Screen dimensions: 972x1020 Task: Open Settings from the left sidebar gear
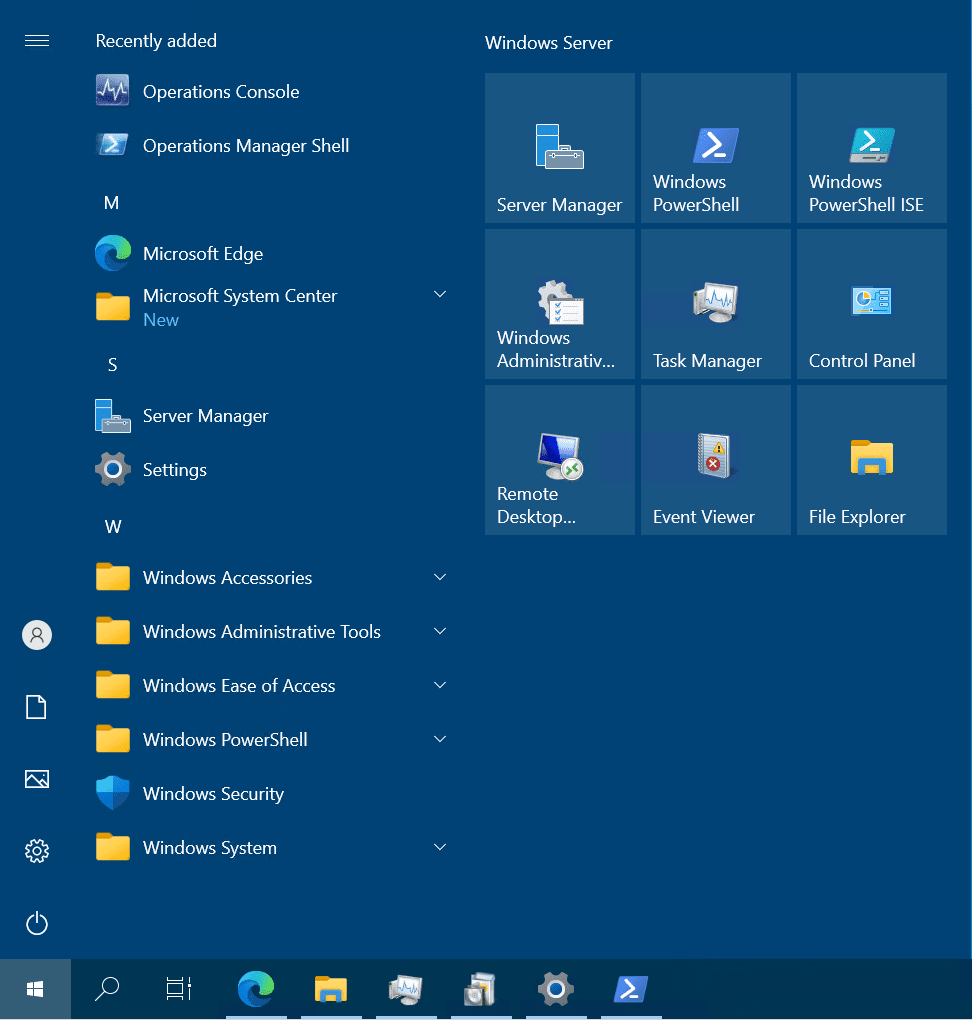[36, 851]
